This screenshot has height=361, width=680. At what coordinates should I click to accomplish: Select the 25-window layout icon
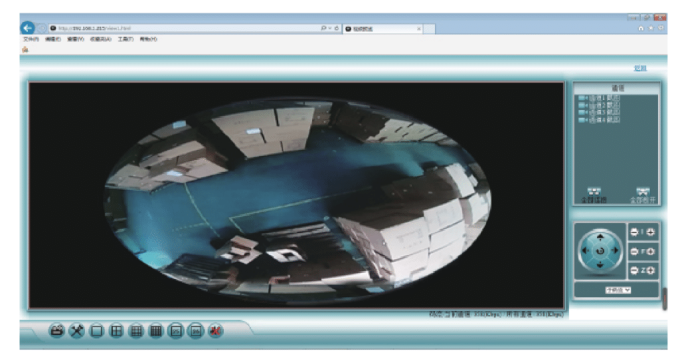pyautogui.click(x=176, y=331)
